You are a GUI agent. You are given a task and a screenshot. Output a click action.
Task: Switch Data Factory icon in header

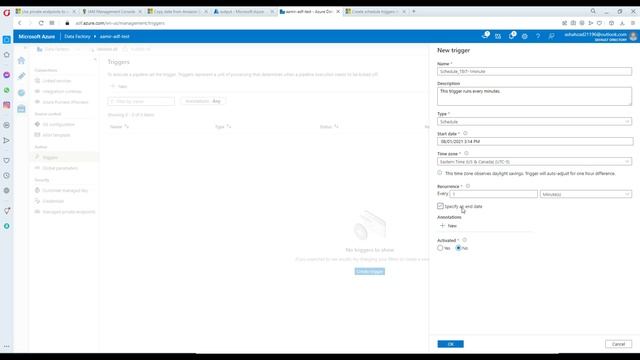tap(498, 36)
